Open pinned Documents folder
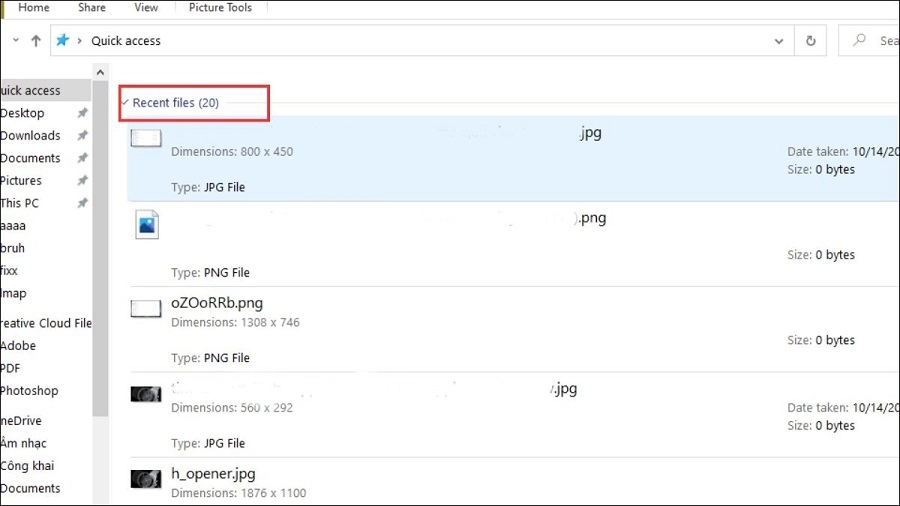This screenshot has width=900, height=506. pyautogui.click(x=30, y=158)
